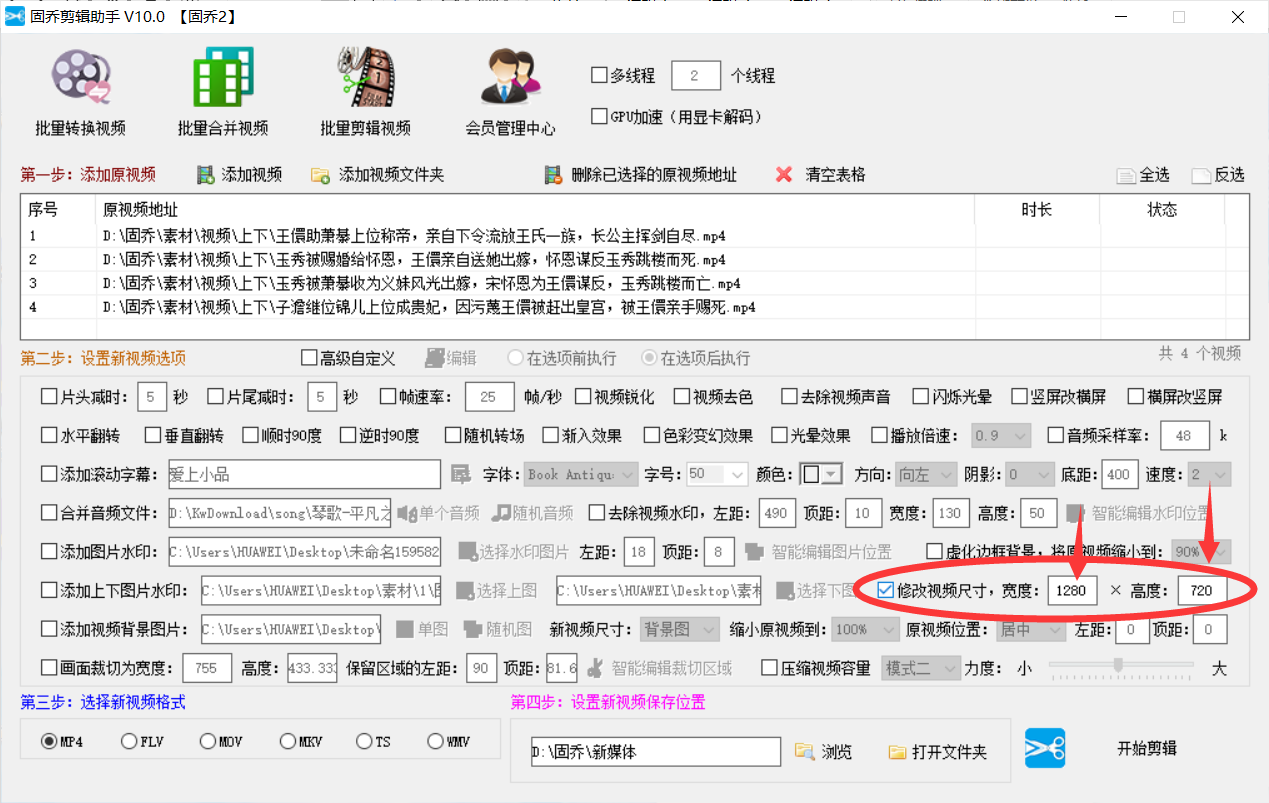Open the 批量合并视频 batch merge tool
Viewport: 1269px width, 803px height.
pyautogui.click(x=224, y=90)
